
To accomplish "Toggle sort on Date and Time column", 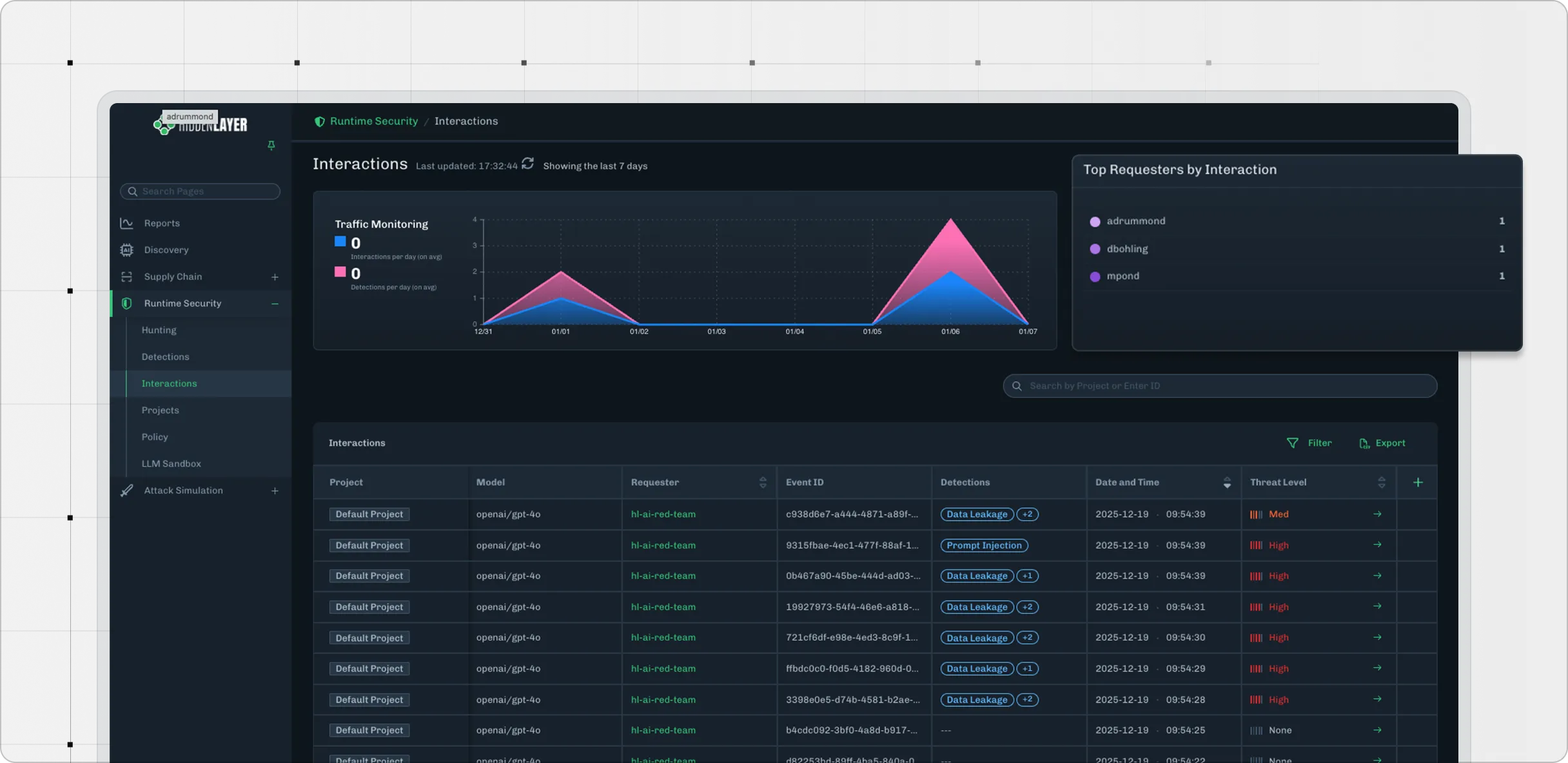I will [1227, 483].
